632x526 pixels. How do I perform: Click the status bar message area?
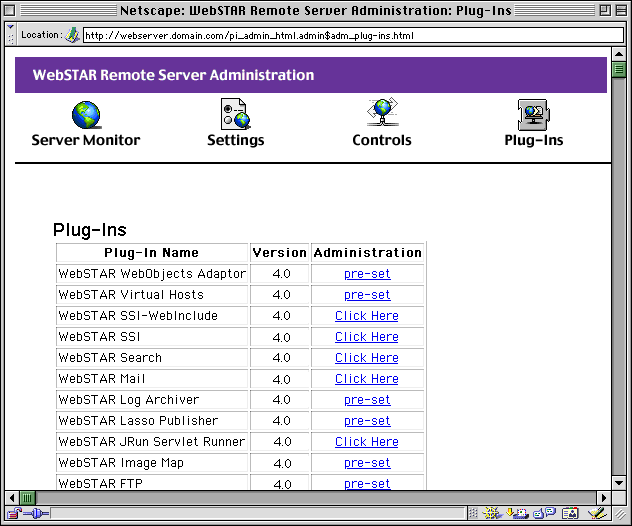tap(258, 514)
